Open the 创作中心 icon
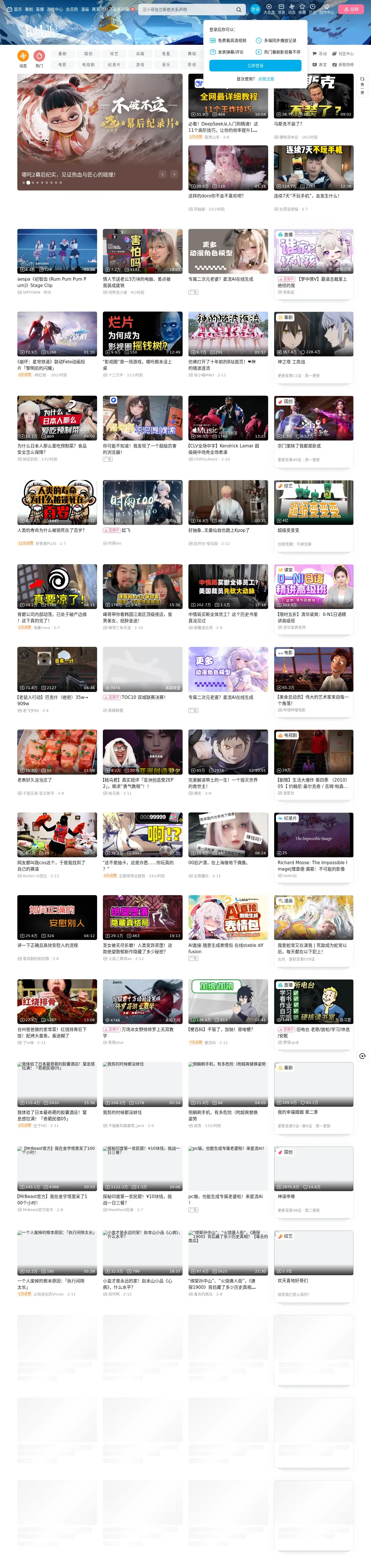 click(x=327, y=9)
